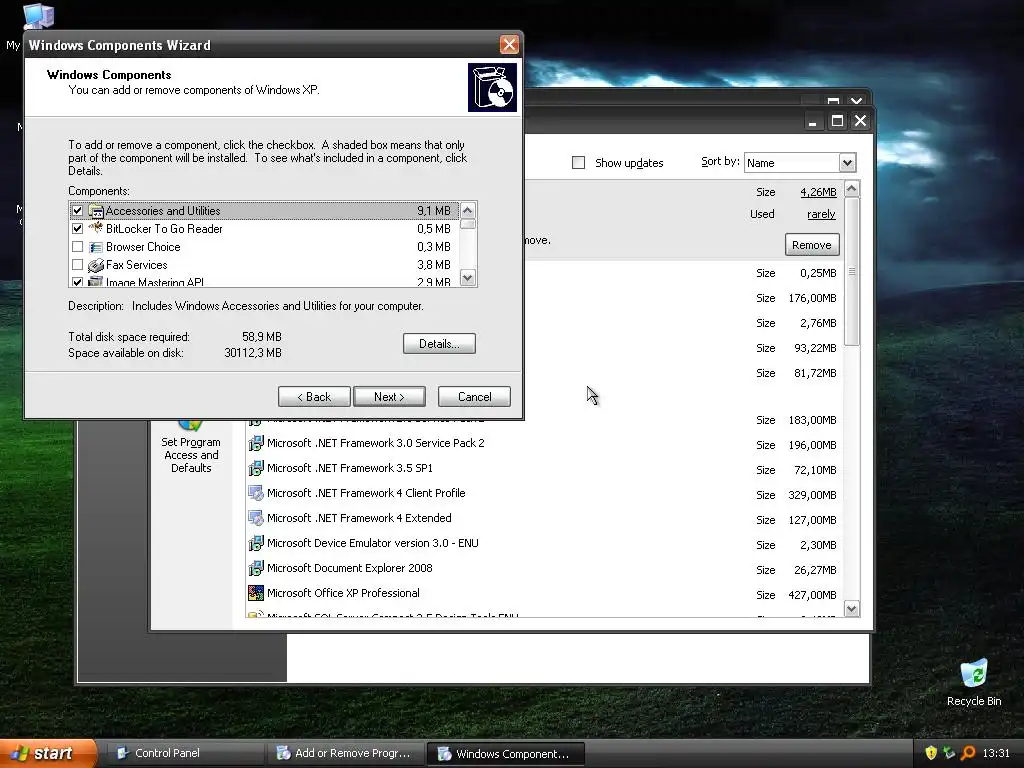Check the Browser Choice checkbox
The width and height of the screenshot is (1024, 768).
(x=78, y=247)
